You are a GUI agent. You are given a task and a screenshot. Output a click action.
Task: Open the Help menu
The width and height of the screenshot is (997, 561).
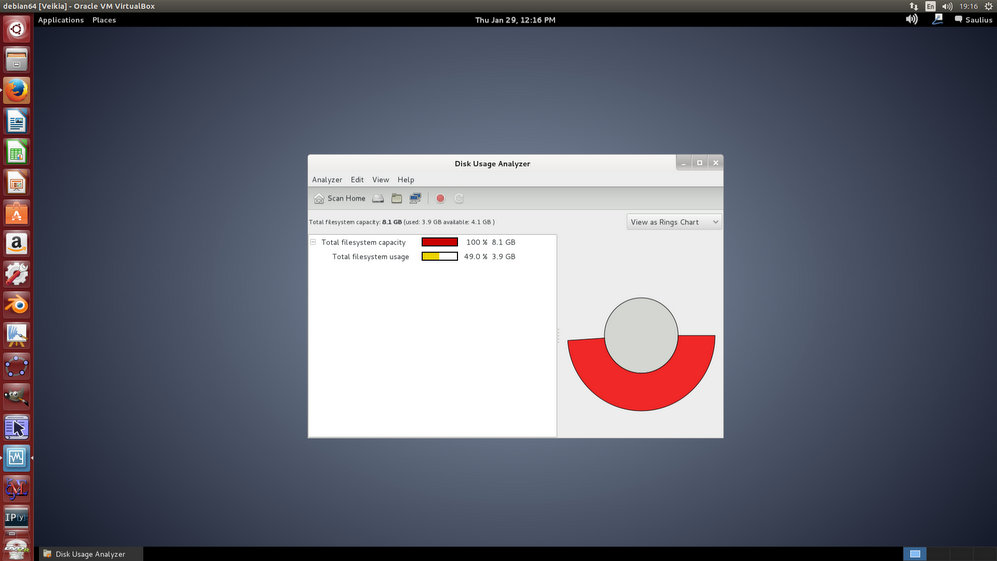click(405, 180)
